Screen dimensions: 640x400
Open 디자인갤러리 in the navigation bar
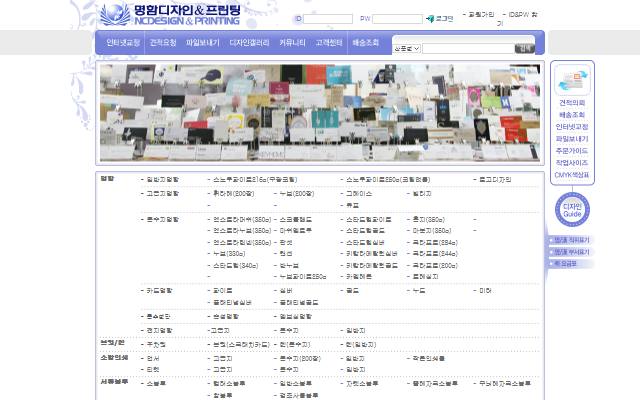249,42
